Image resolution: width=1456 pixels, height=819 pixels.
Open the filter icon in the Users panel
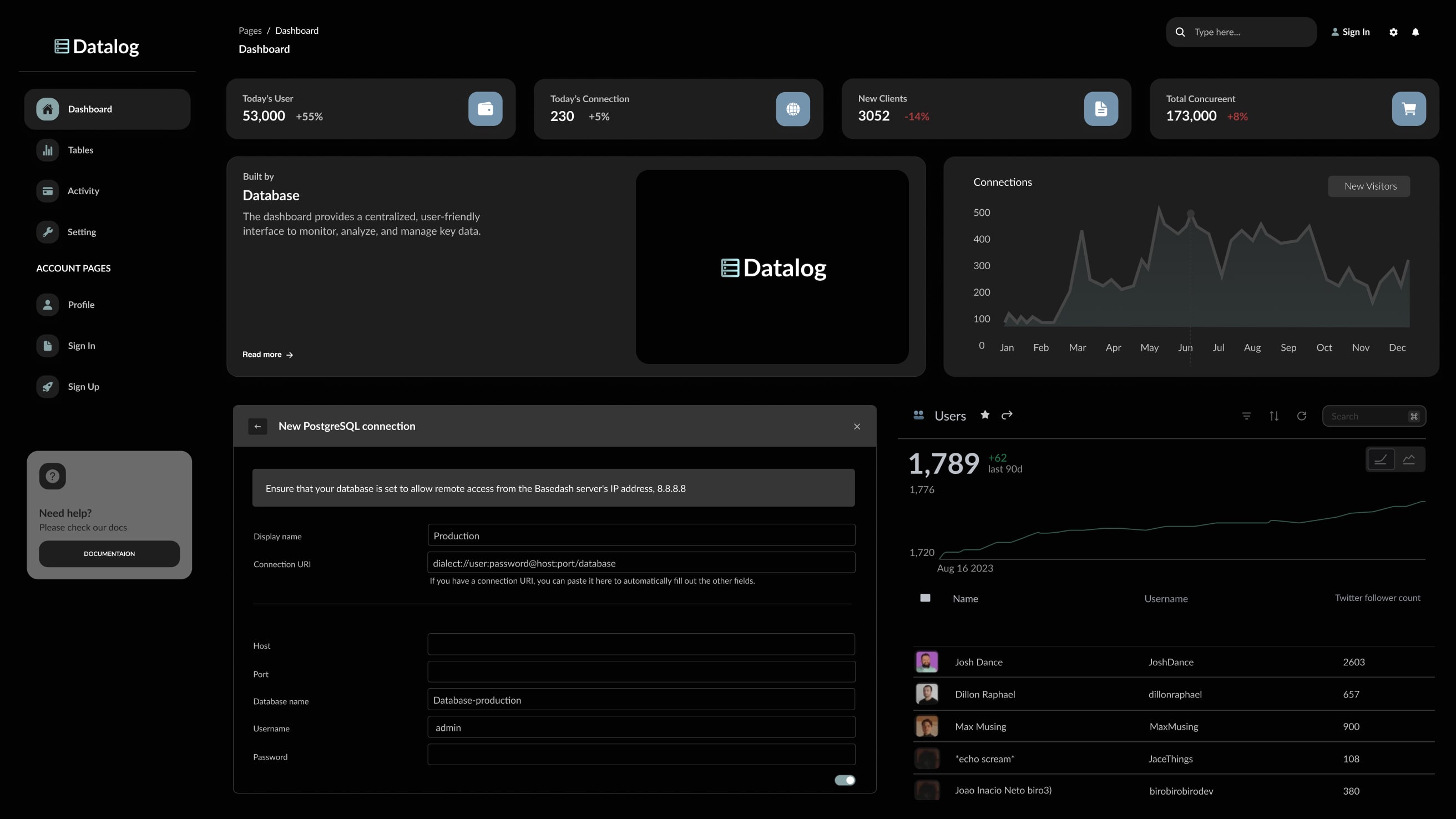[1246, 416]
